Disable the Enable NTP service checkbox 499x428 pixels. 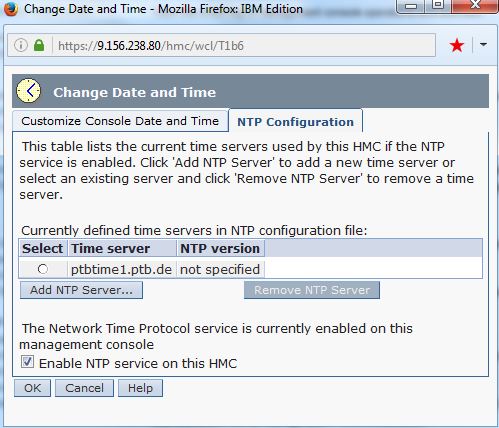tap(27, 362)
